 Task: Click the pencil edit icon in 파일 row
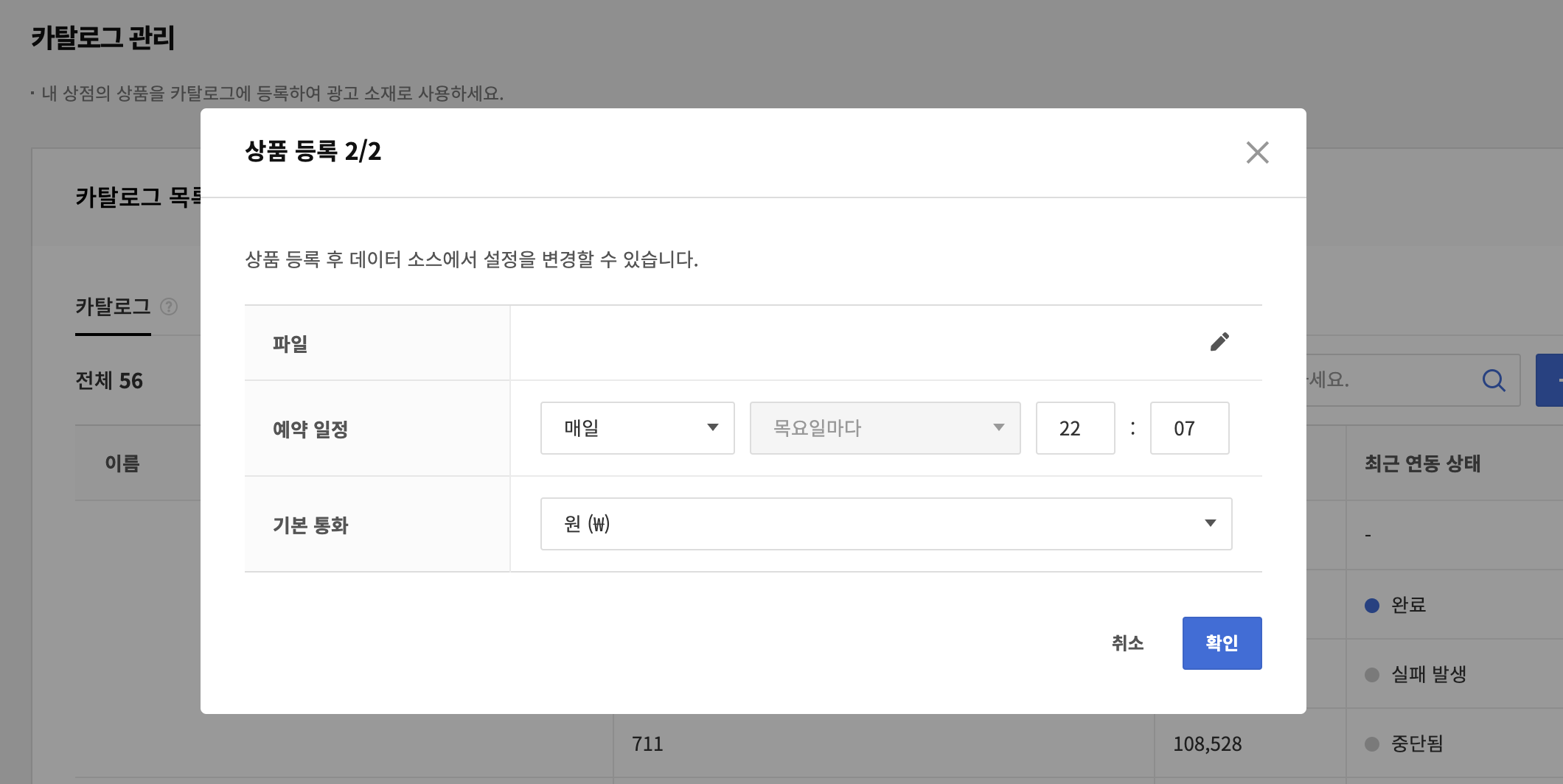point(1219,342)
